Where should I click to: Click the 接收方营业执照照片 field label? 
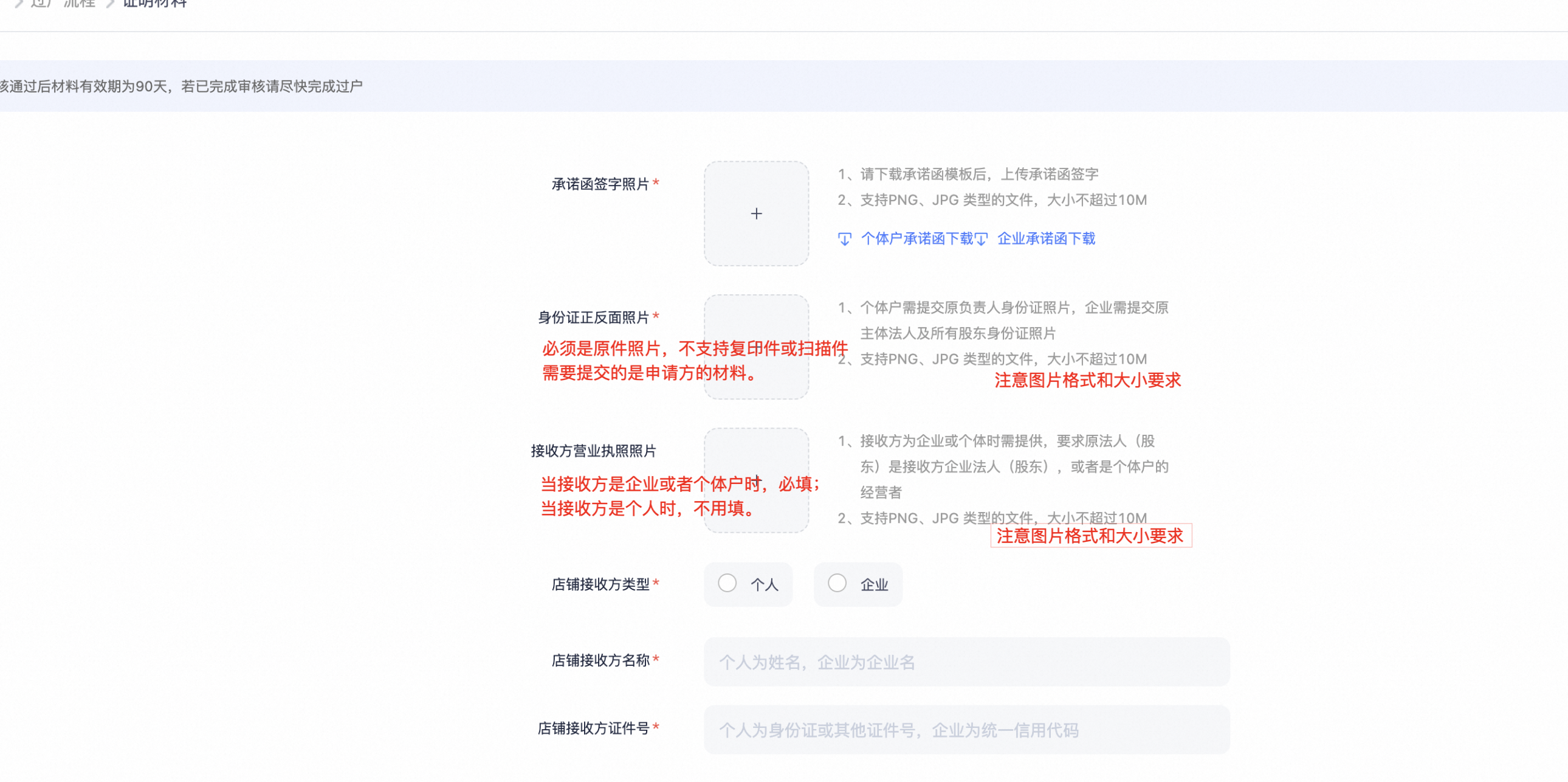pos(594,451)
